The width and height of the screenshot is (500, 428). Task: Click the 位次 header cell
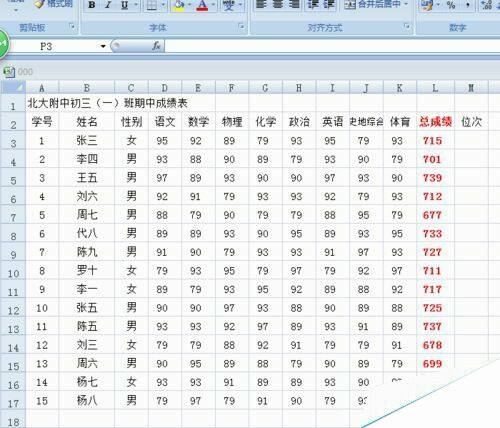471,122
